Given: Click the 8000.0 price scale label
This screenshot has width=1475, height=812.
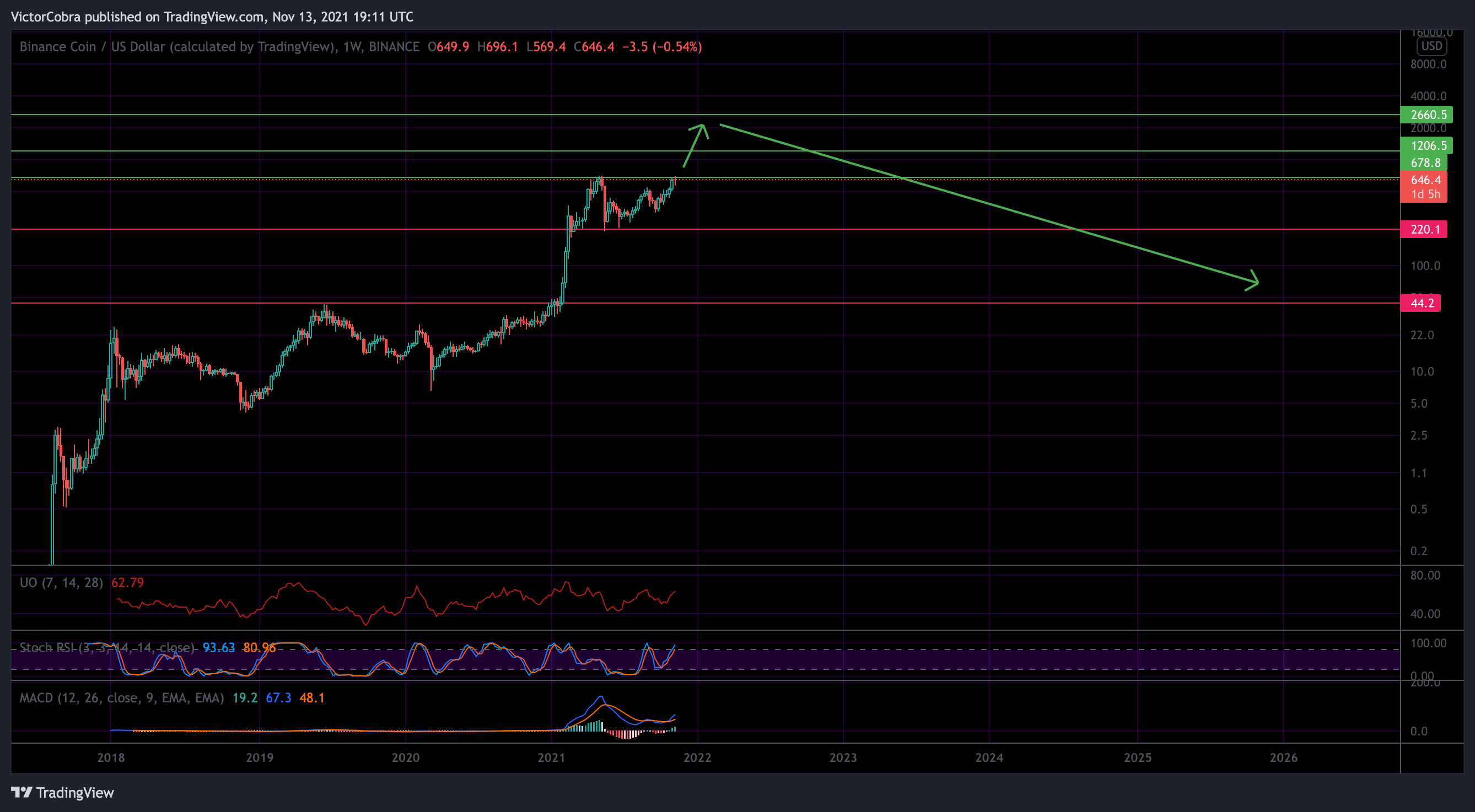Looking at the screenshot, I should coord(1428,64).
